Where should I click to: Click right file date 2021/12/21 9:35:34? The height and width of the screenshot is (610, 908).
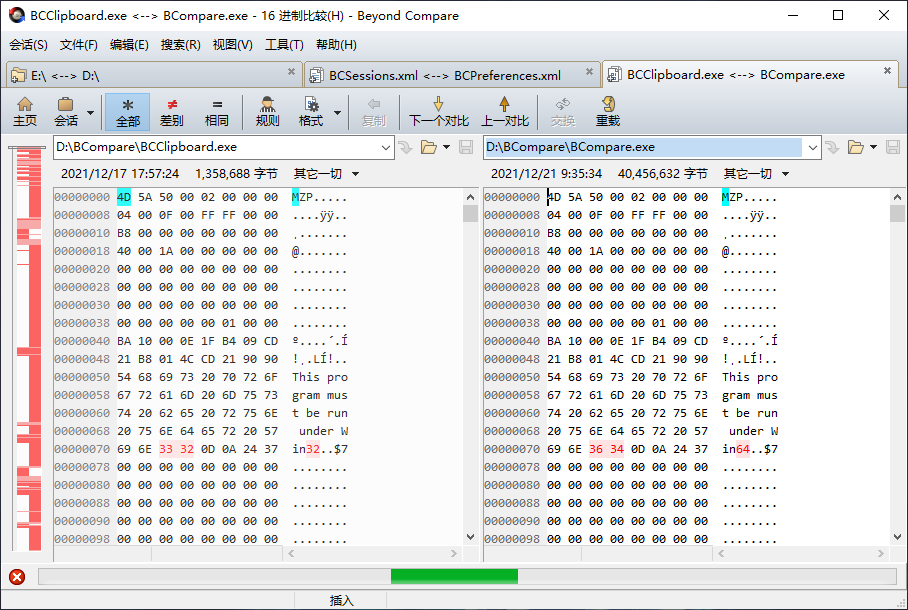(546, 174)
